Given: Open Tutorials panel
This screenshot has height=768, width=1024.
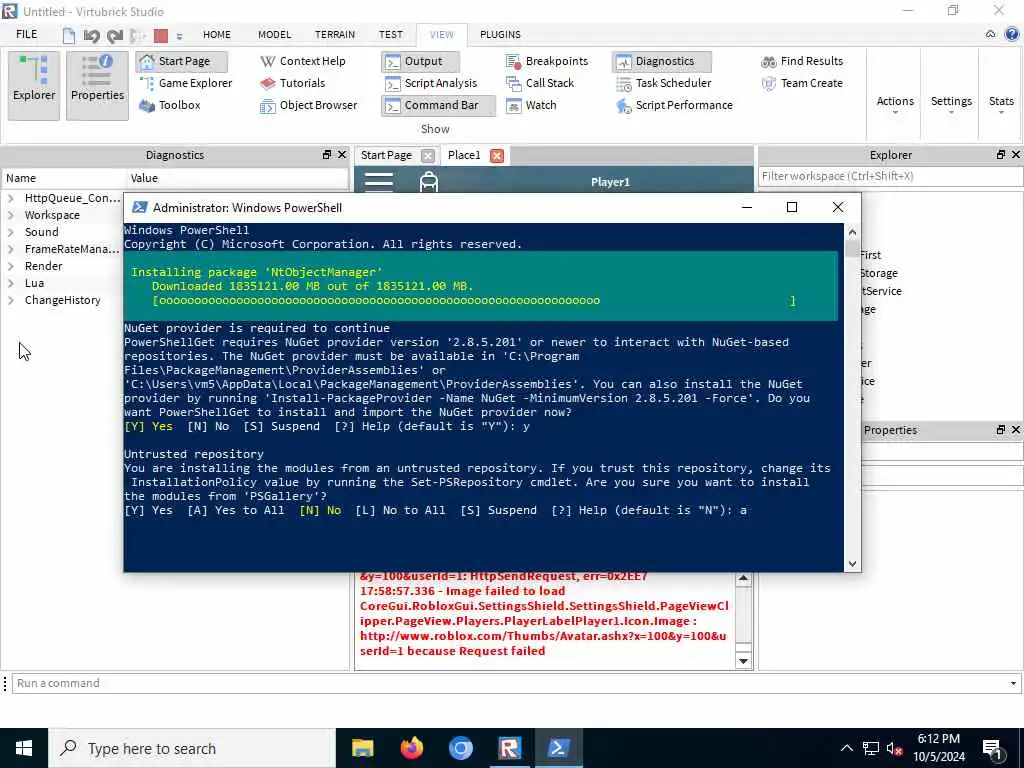Looking at the screenshot, I should point(292,83).
